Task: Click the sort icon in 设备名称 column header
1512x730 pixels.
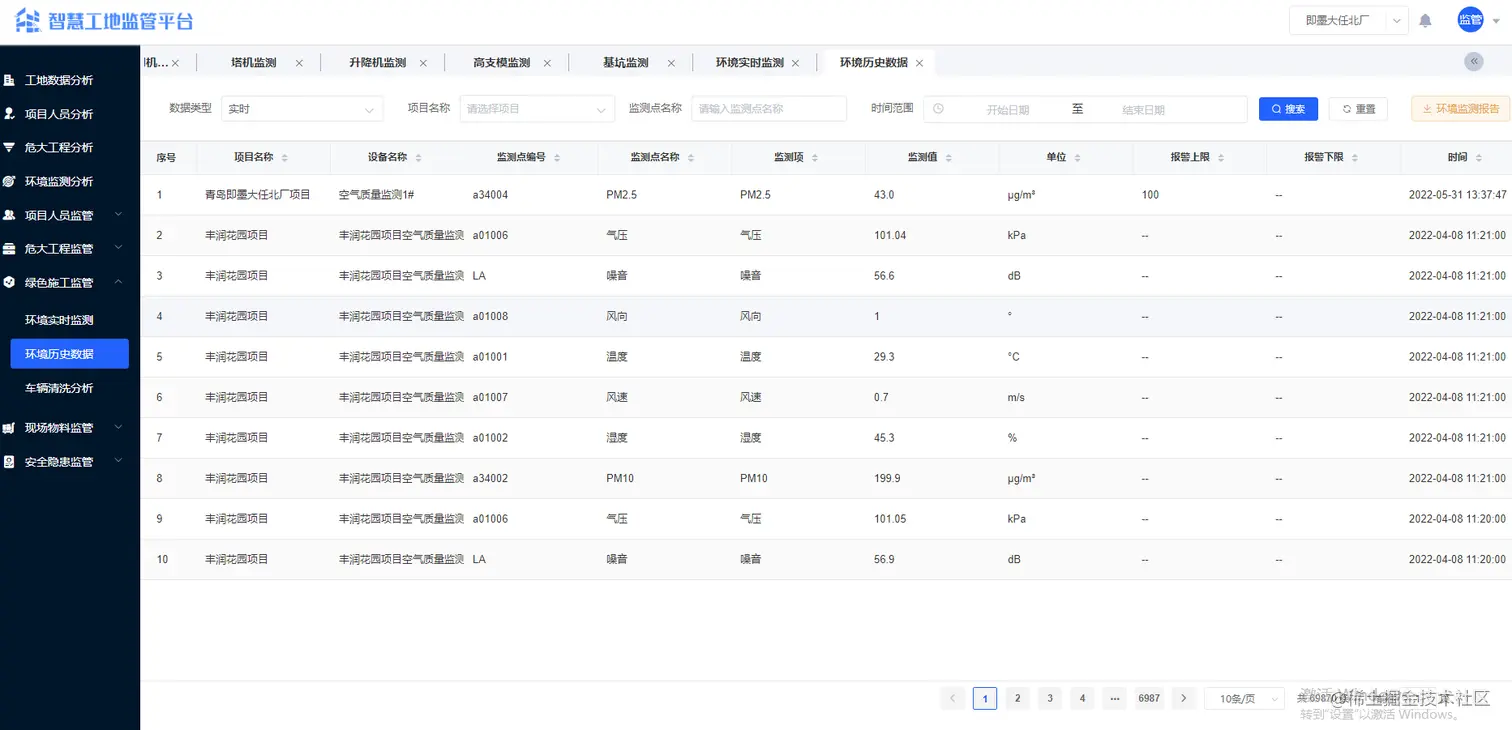Action: 418,158
